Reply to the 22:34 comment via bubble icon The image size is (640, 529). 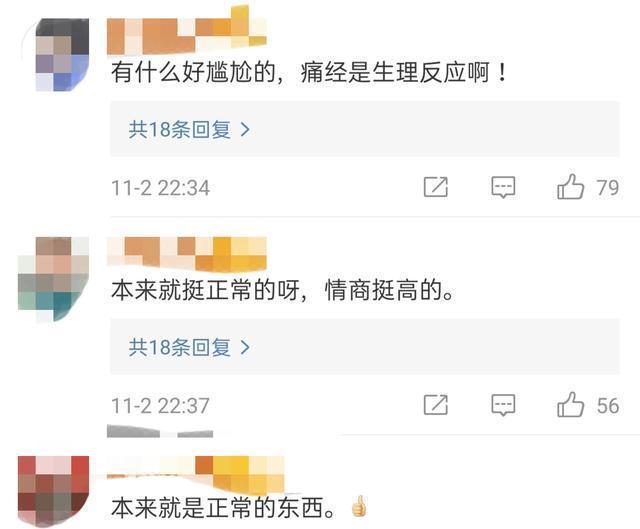pyautogui.click(x=503, y=187)
